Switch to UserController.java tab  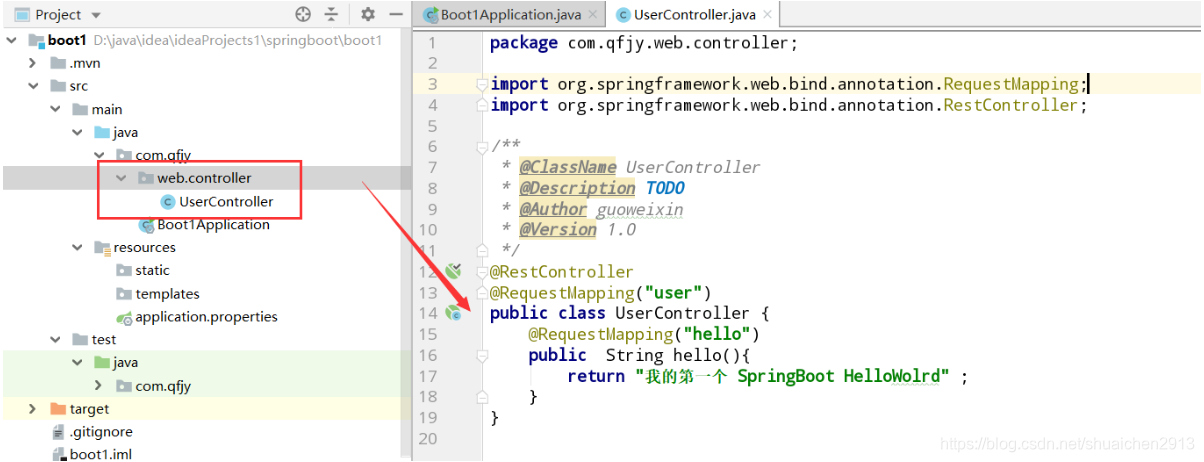695,14
